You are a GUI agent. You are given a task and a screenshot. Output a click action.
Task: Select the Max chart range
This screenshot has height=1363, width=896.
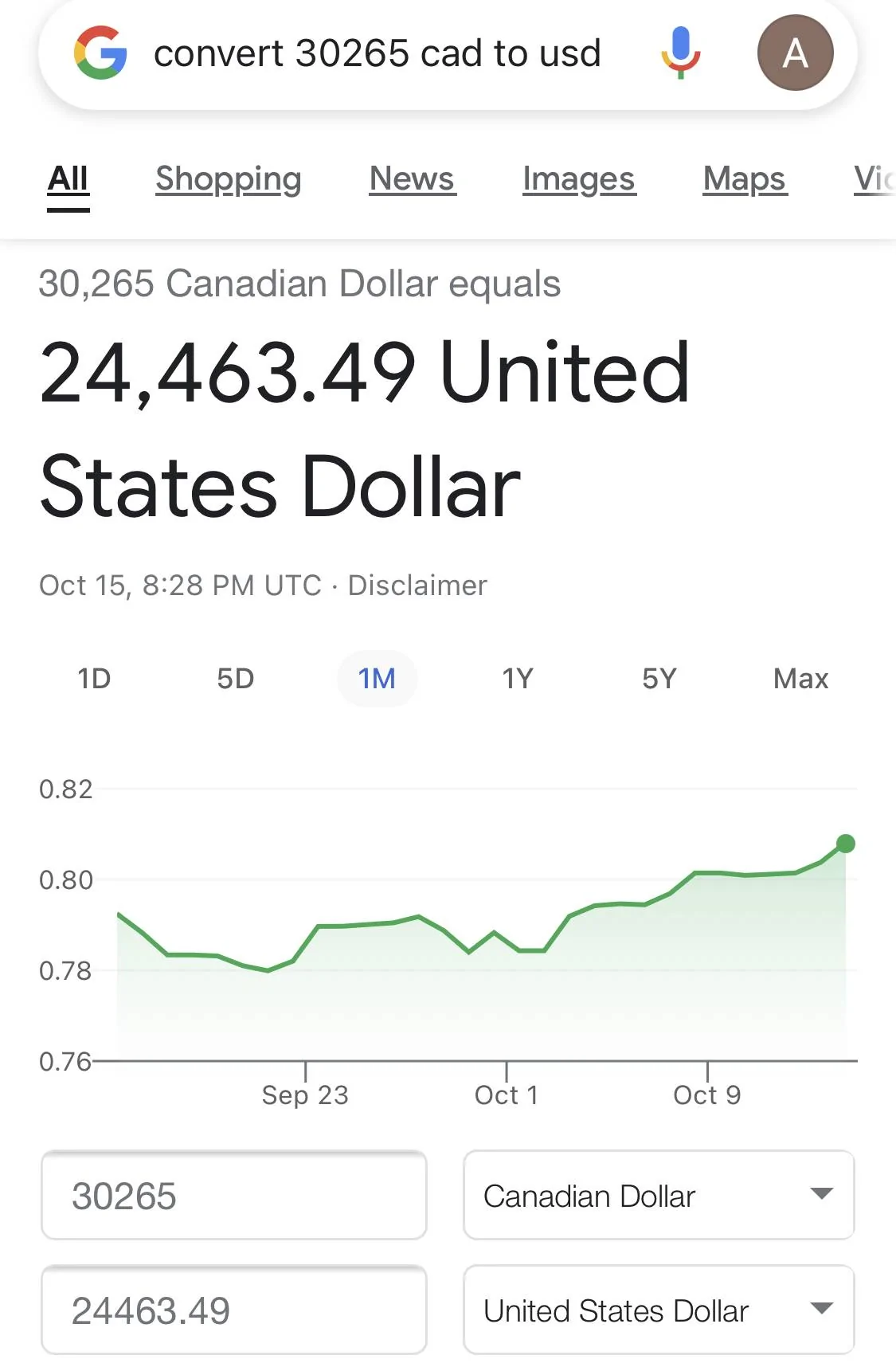click(x=800, y=679)
